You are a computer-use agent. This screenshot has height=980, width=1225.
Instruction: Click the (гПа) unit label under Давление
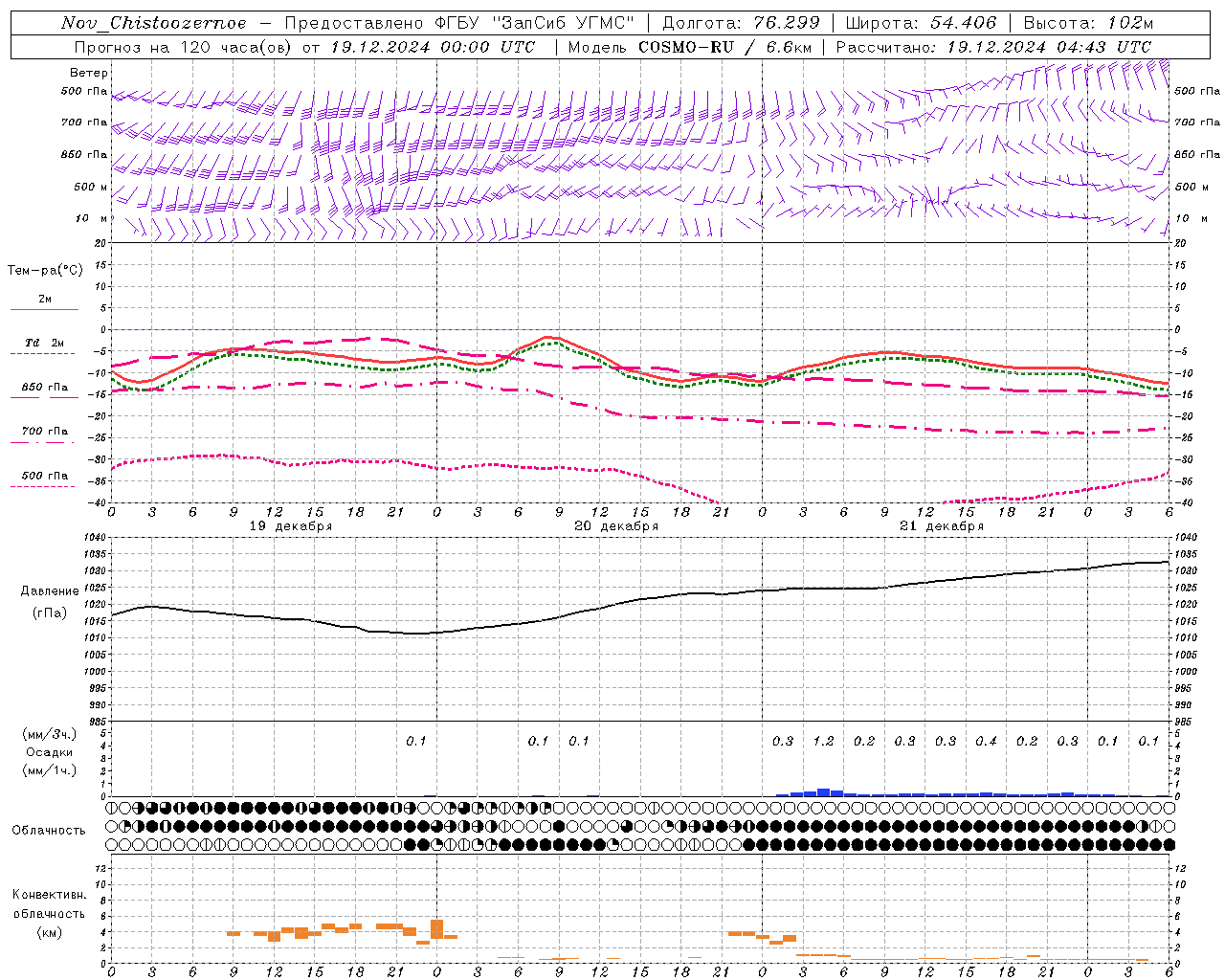50,612
